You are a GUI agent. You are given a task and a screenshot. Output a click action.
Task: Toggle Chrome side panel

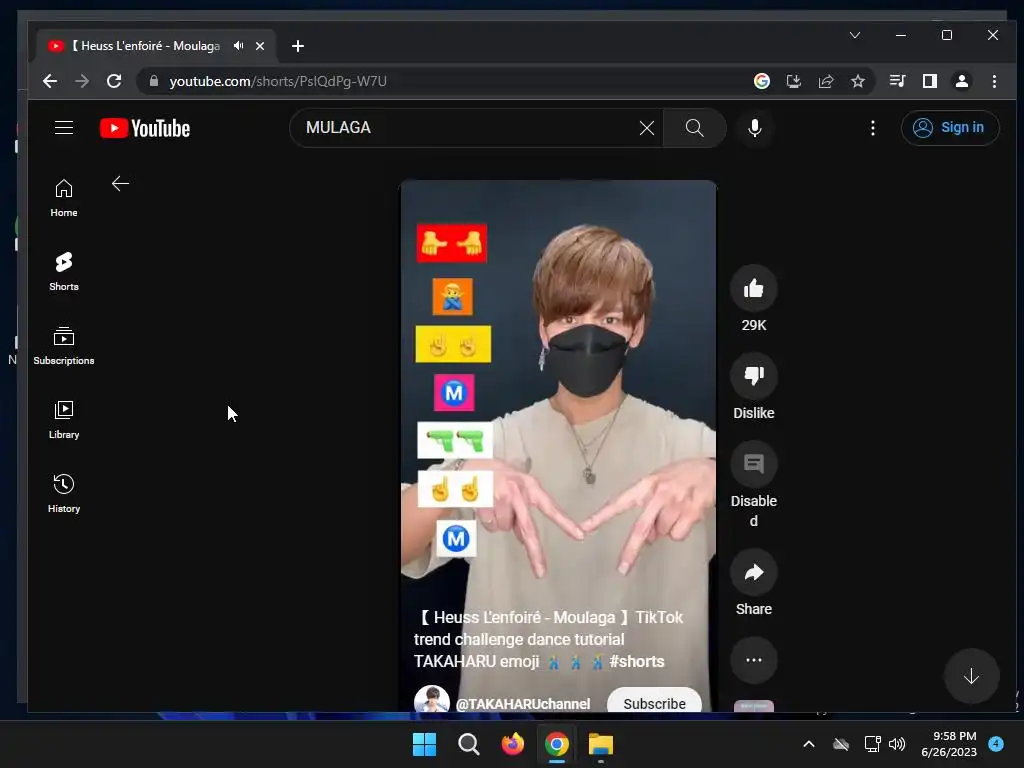(x=929, y=81)
